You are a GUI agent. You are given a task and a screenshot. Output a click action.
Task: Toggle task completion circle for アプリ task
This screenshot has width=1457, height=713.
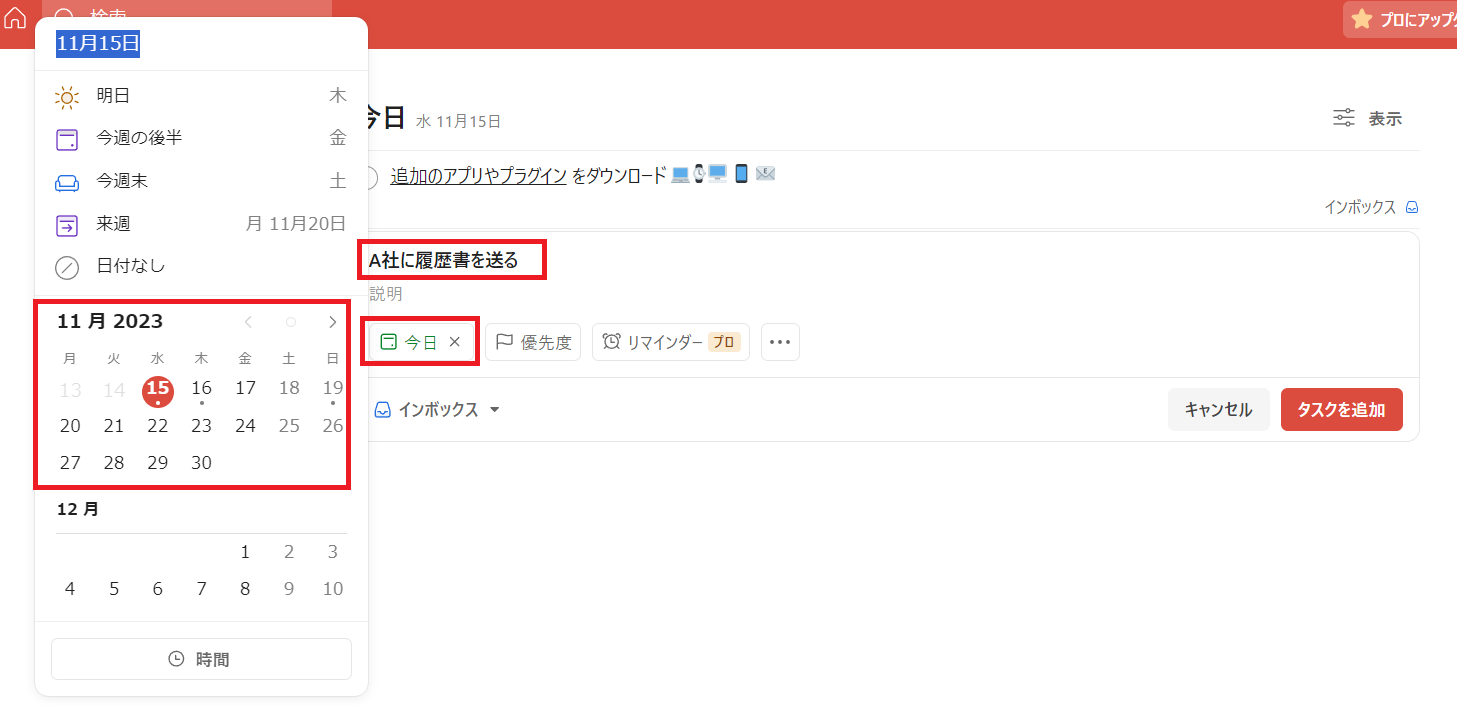[x=367, y=177]
